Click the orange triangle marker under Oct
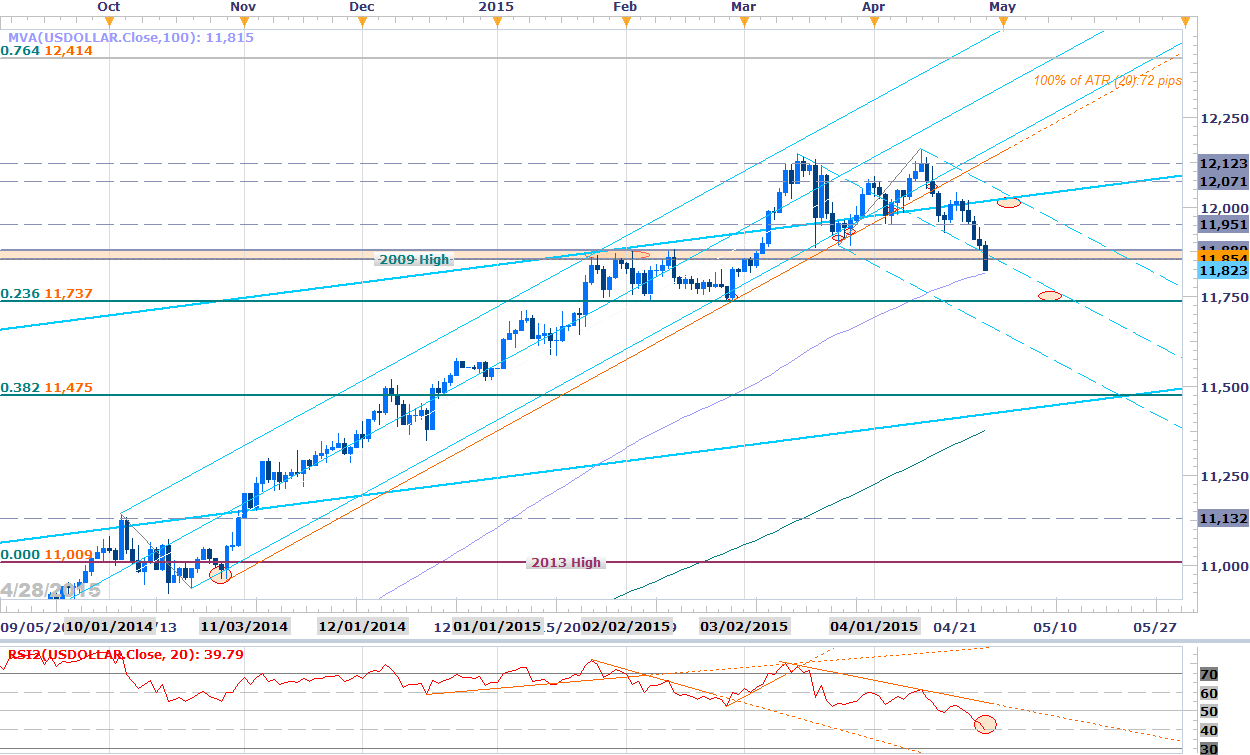 tap(110, 23)
